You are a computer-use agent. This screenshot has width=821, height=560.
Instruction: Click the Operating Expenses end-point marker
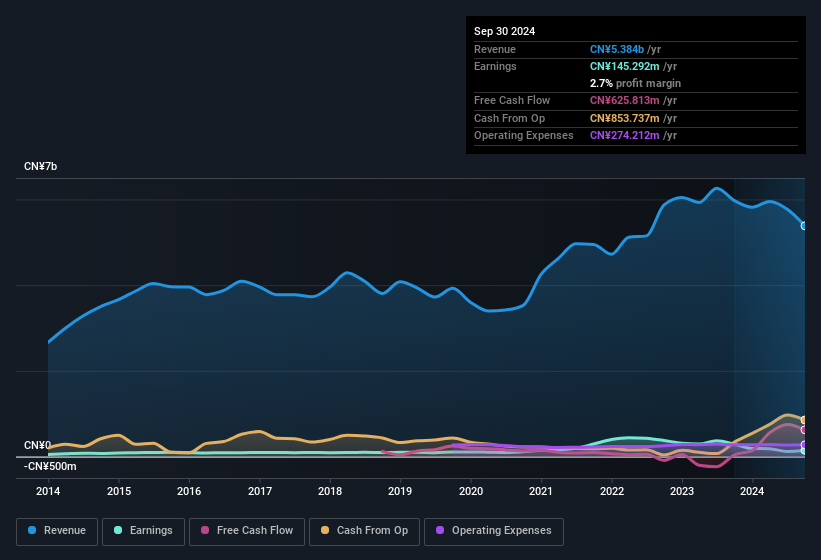(x=804, y=445)
